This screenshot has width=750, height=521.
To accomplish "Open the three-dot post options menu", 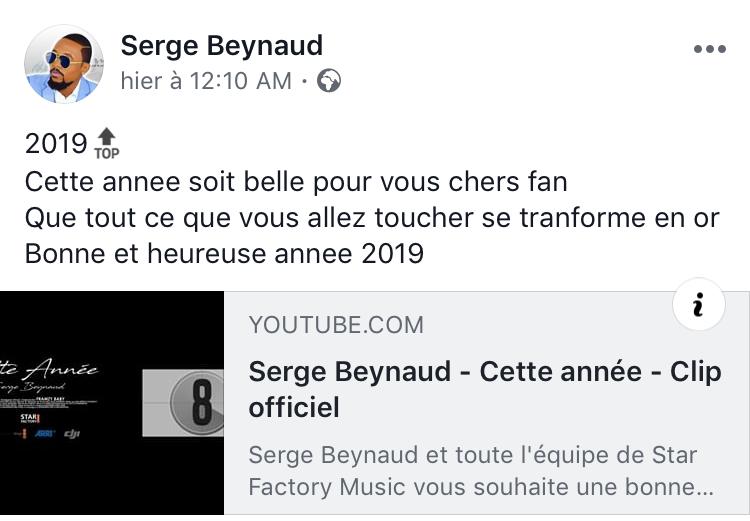I will click(x=709, y=49).
